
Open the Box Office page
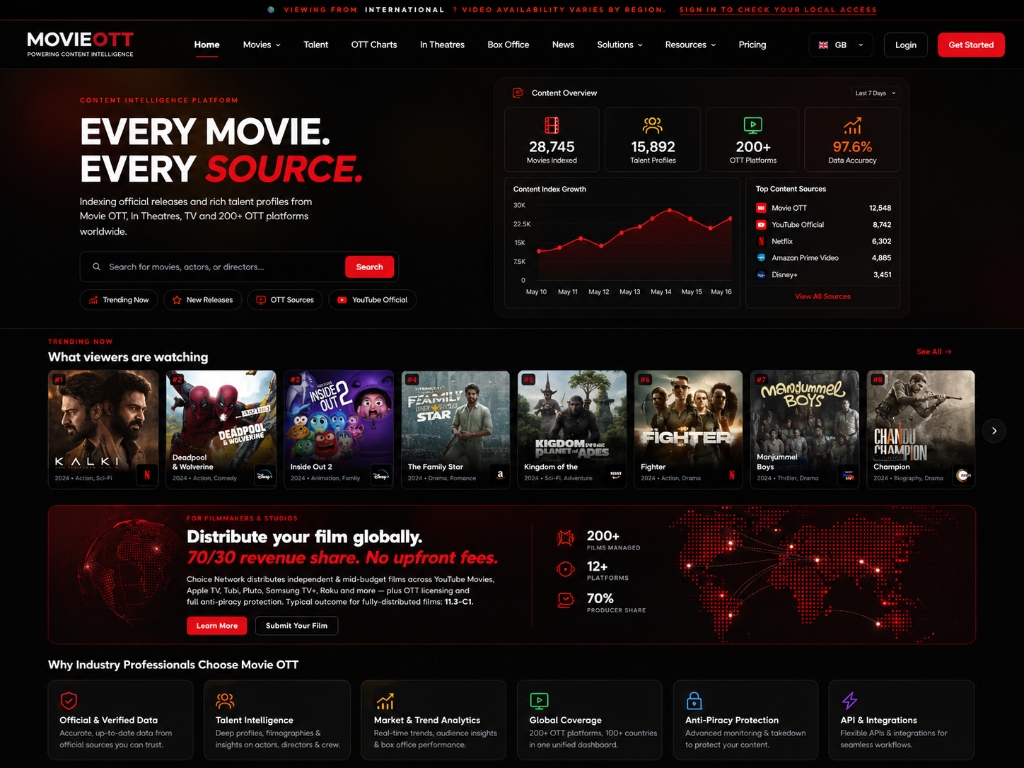(508, 44)
